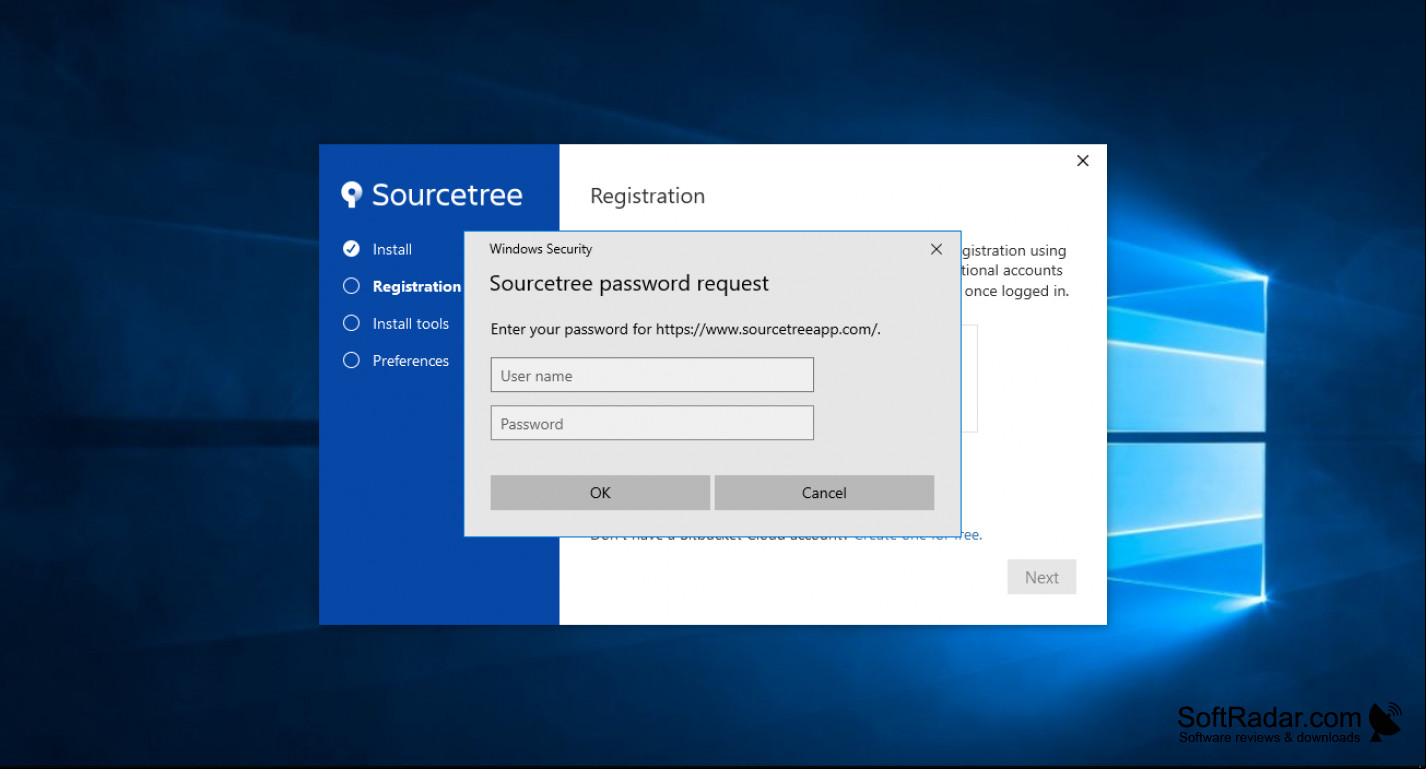Viewport: 1426px width, 769px height.
Task: Select the circle marker beside Preferences
Action: click(351, 360)
